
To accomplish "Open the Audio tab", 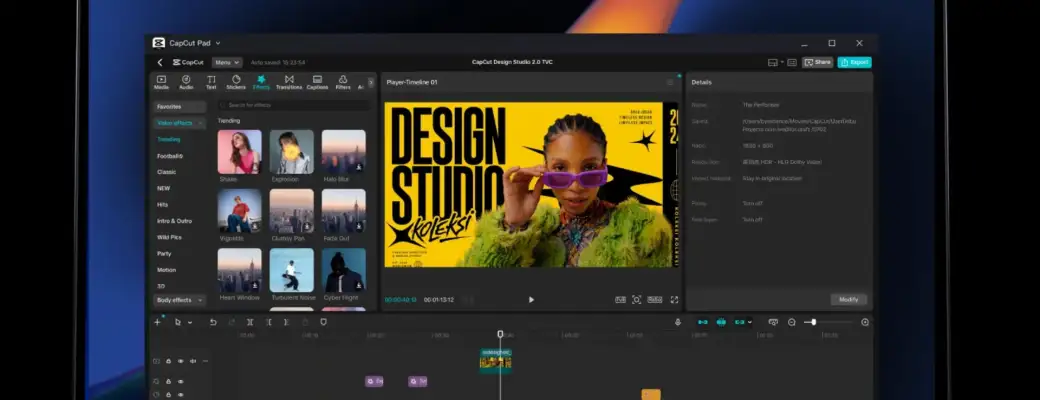I will pyautogui.click(x=186, y=82).
